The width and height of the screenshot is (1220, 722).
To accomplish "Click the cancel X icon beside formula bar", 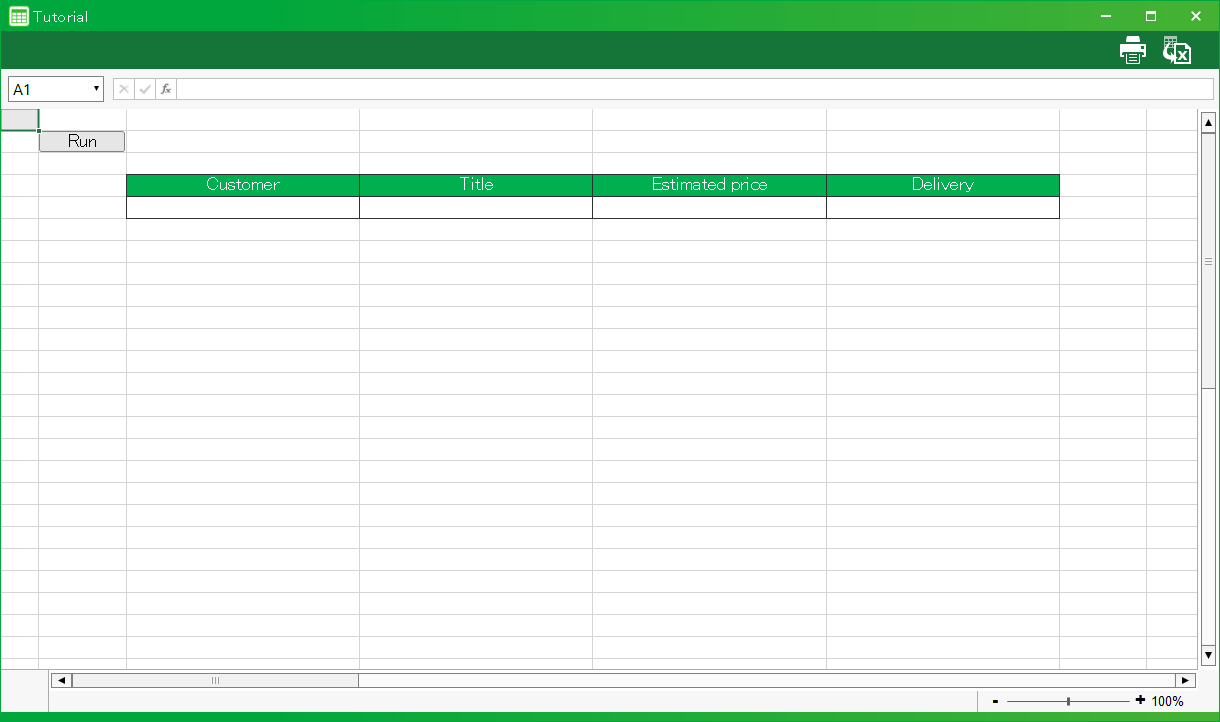I will point(124,89).
